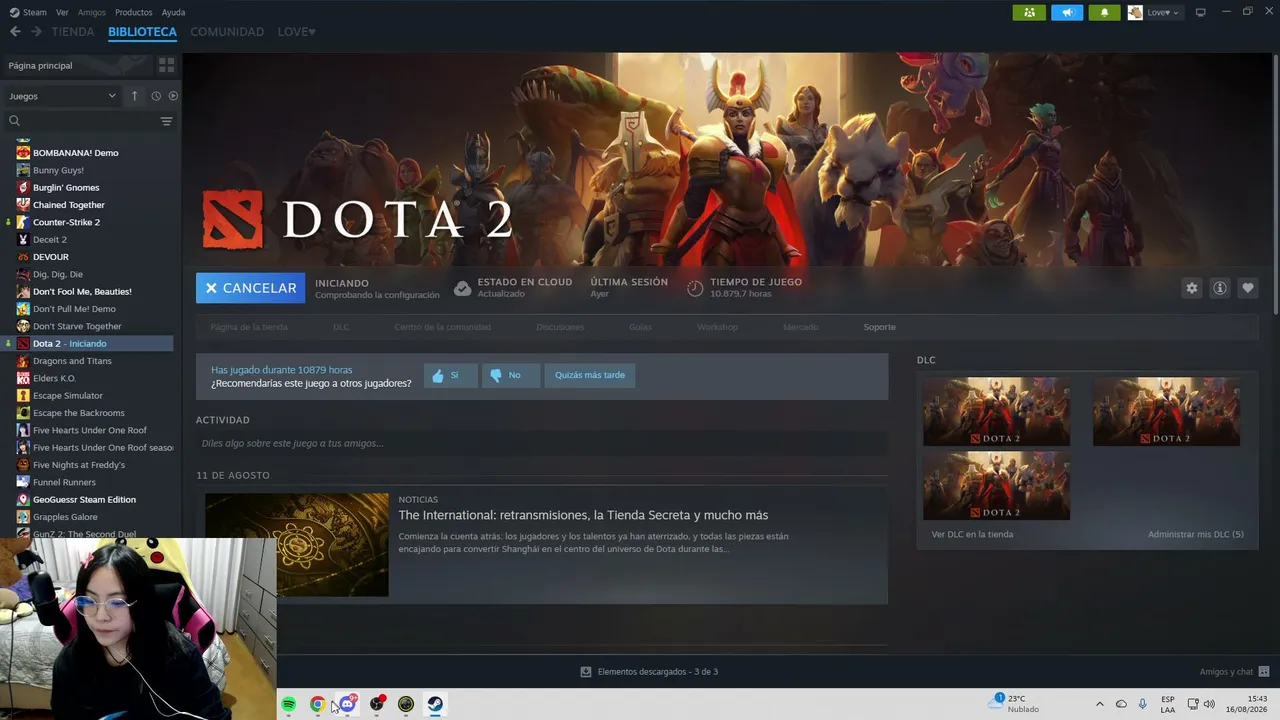This screenshot has width=1280, height=720.
Task: Open the blue announcements megaphone button
Action: [x=1067, y=12]
